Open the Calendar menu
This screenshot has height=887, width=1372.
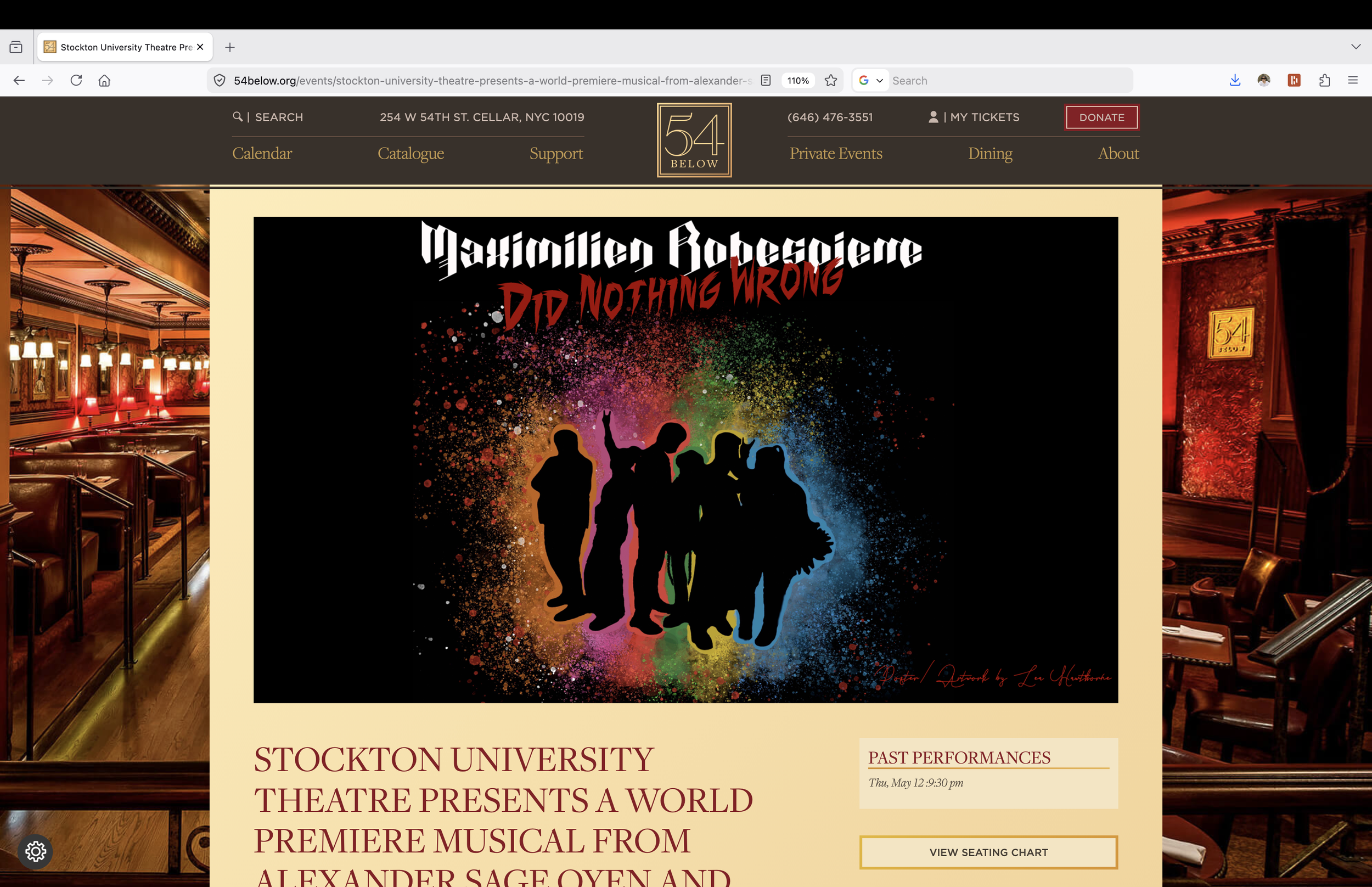(x=262, y=153)
